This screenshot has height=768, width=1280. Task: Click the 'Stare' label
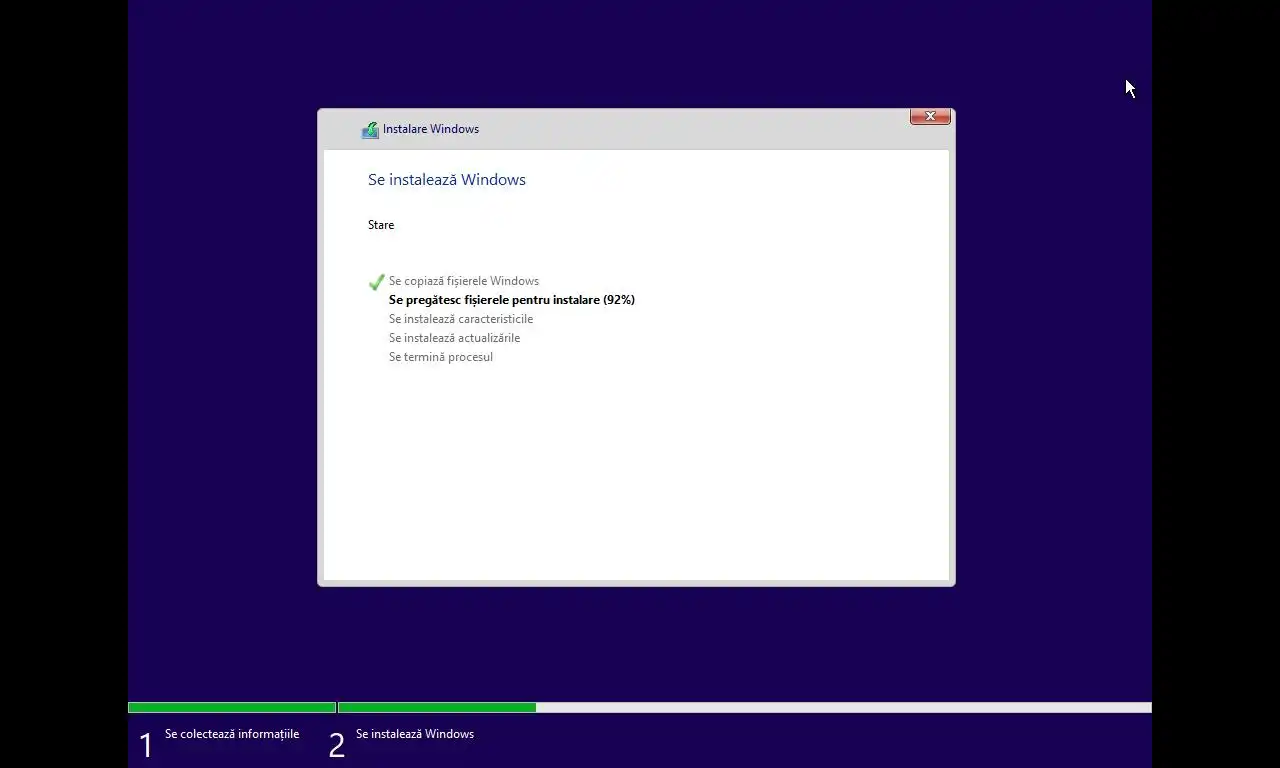click(381, 225)
